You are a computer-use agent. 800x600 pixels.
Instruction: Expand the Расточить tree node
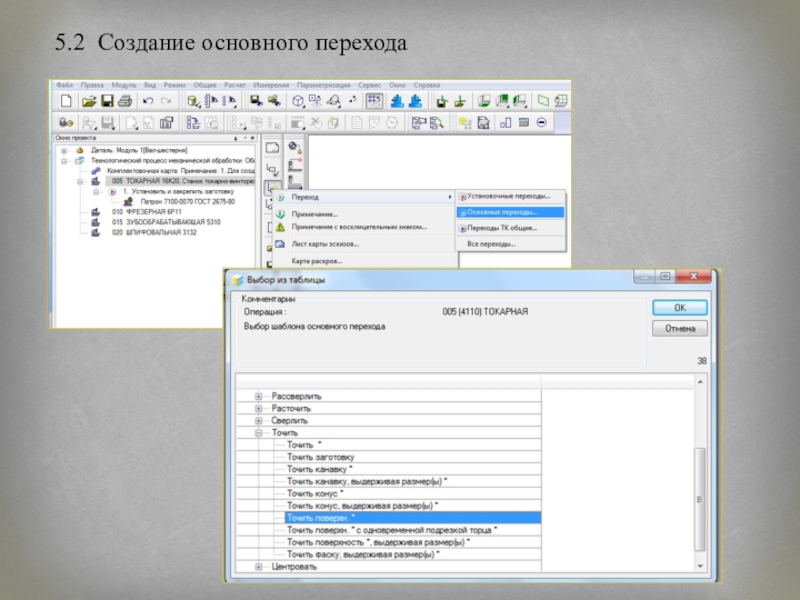point(258,408)
